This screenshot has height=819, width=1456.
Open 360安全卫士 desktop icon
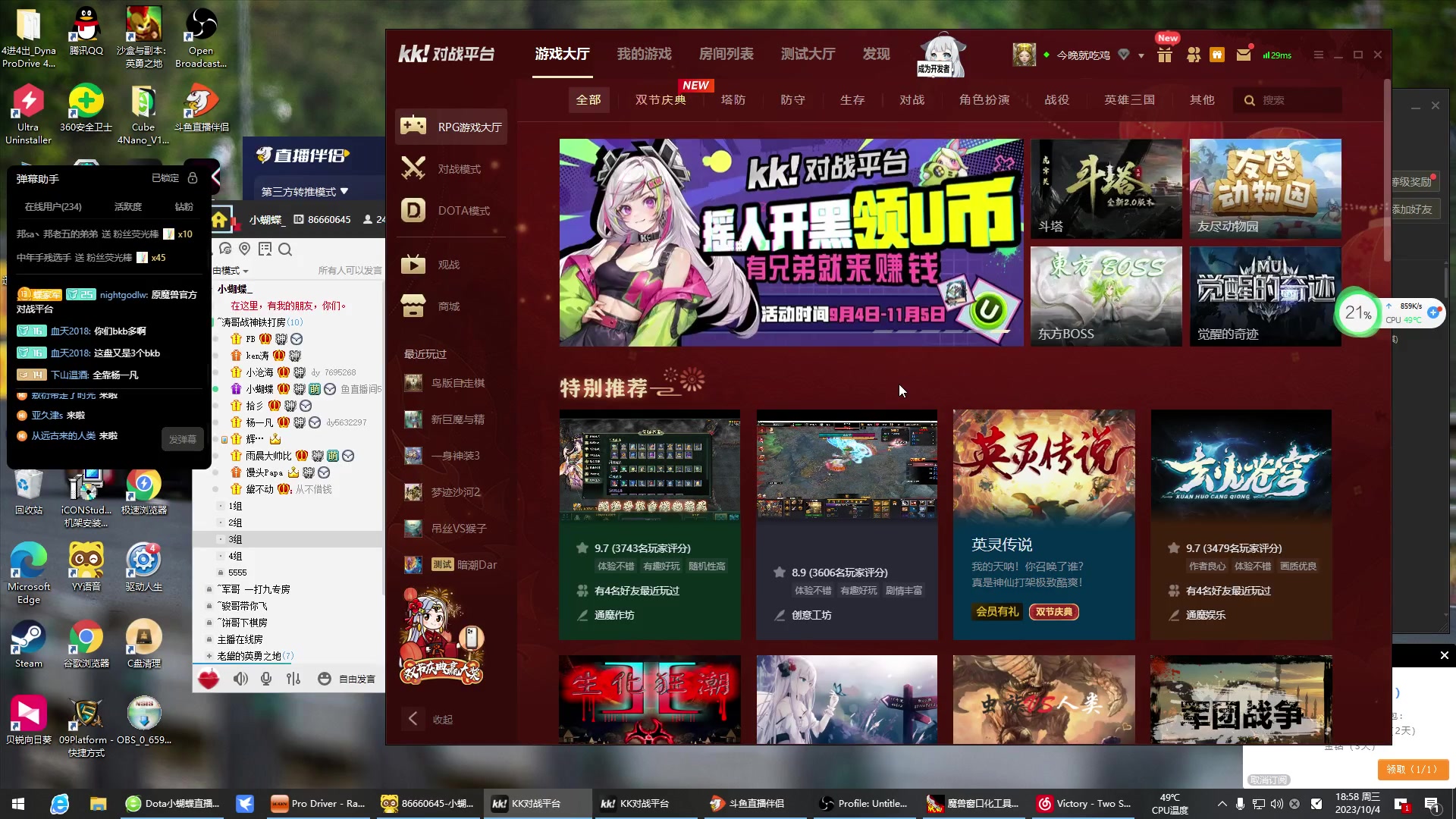(x=86, y=108)
